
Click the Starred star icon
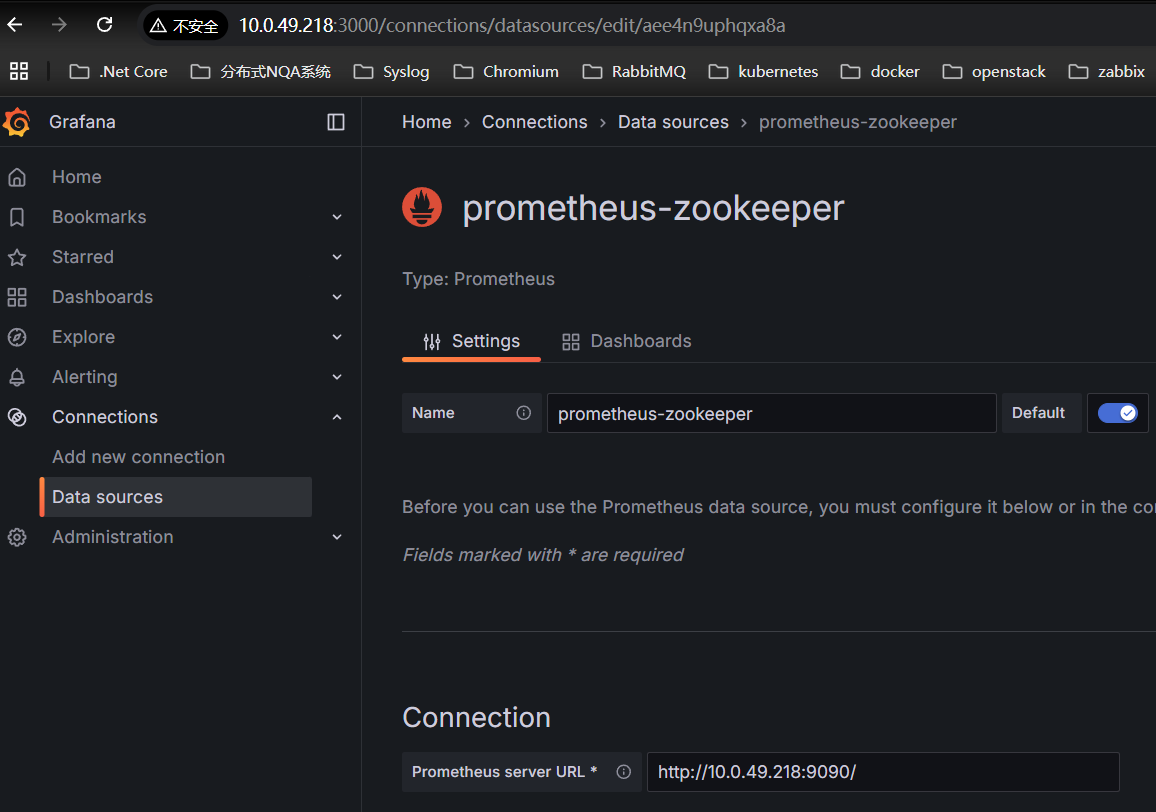[17, 256]
